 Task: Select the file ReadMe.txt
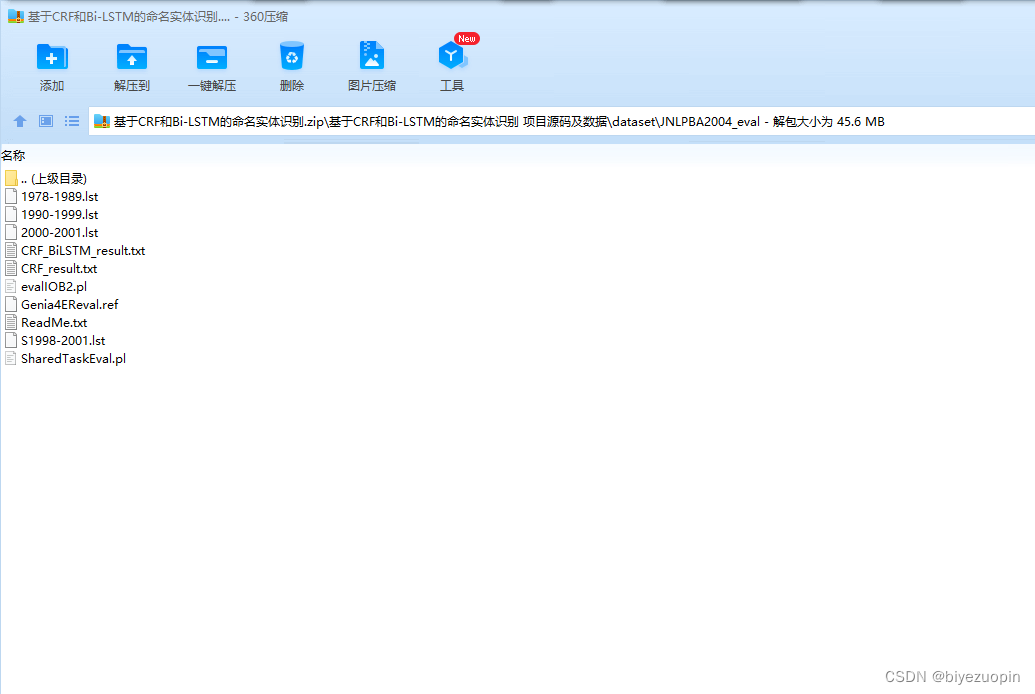(54, 323)
